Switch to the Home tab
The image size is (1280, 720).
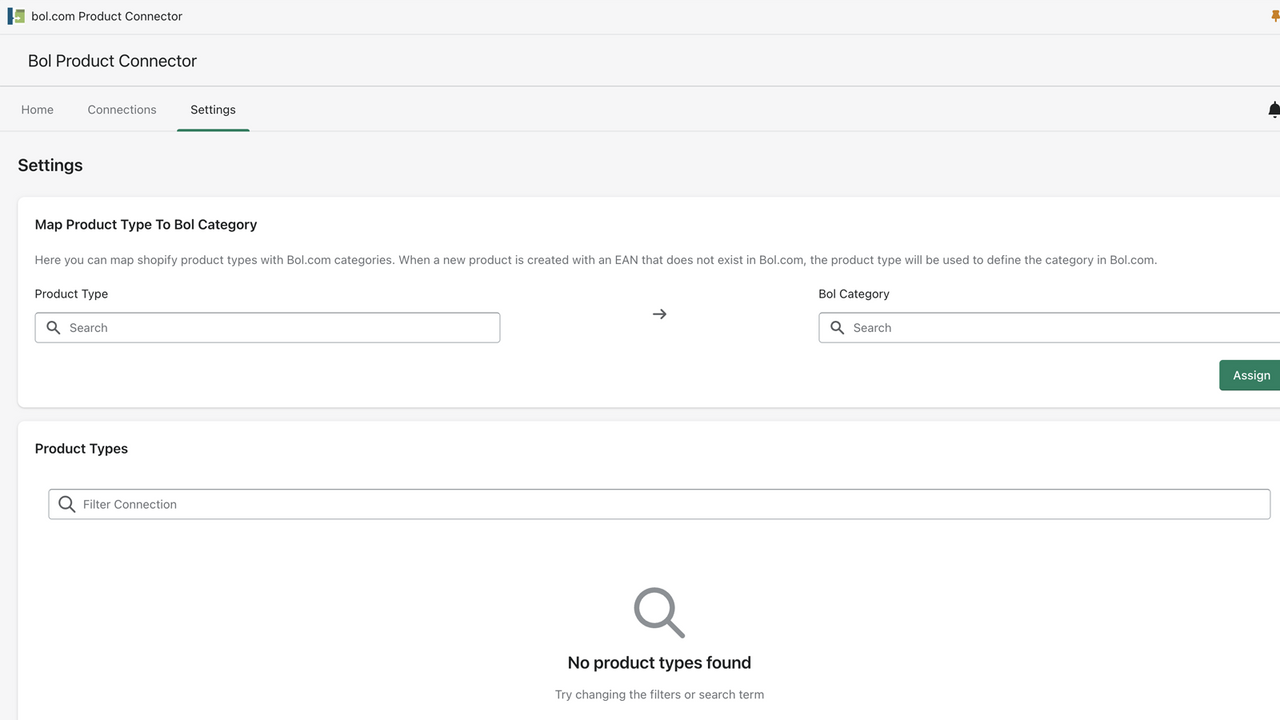click(37, 109)
